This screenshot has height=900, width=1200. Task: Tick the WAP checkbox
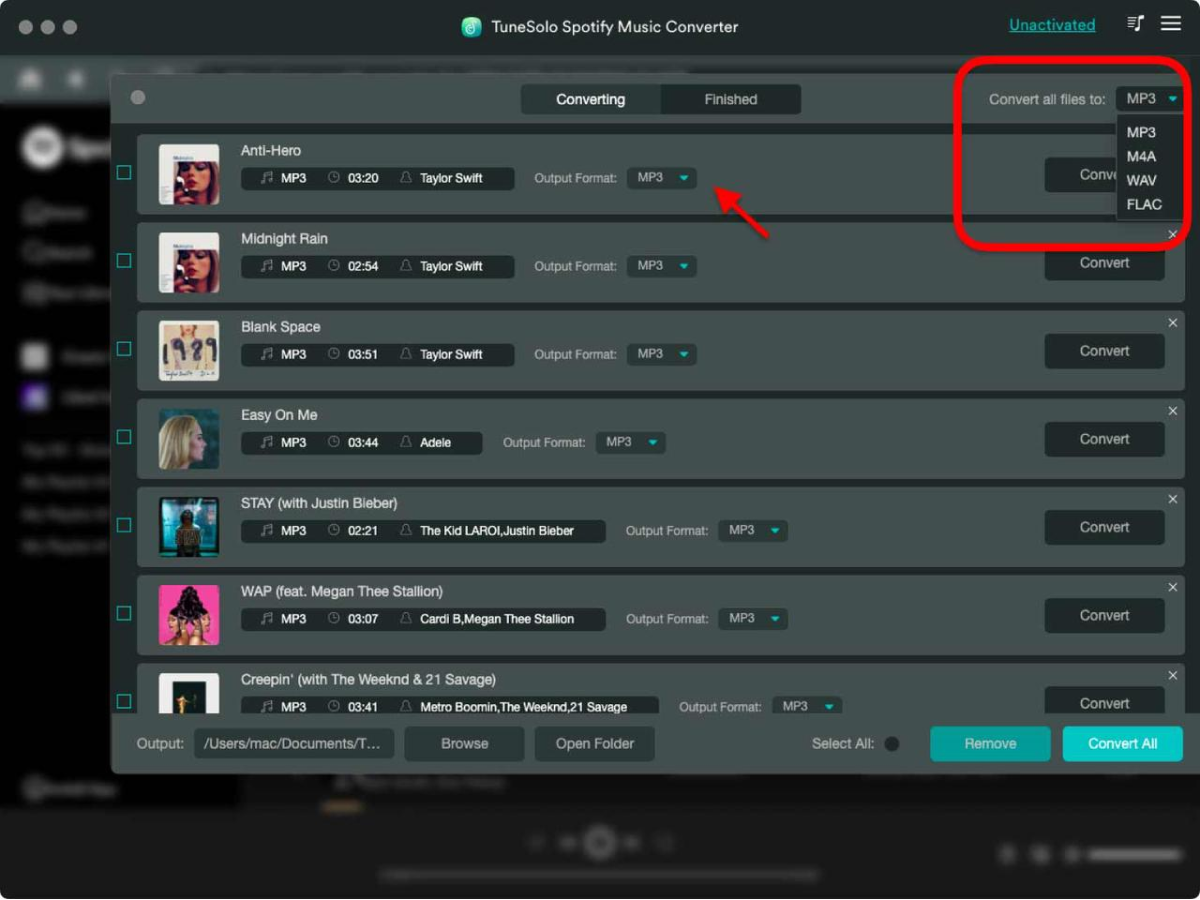[124, 612]
